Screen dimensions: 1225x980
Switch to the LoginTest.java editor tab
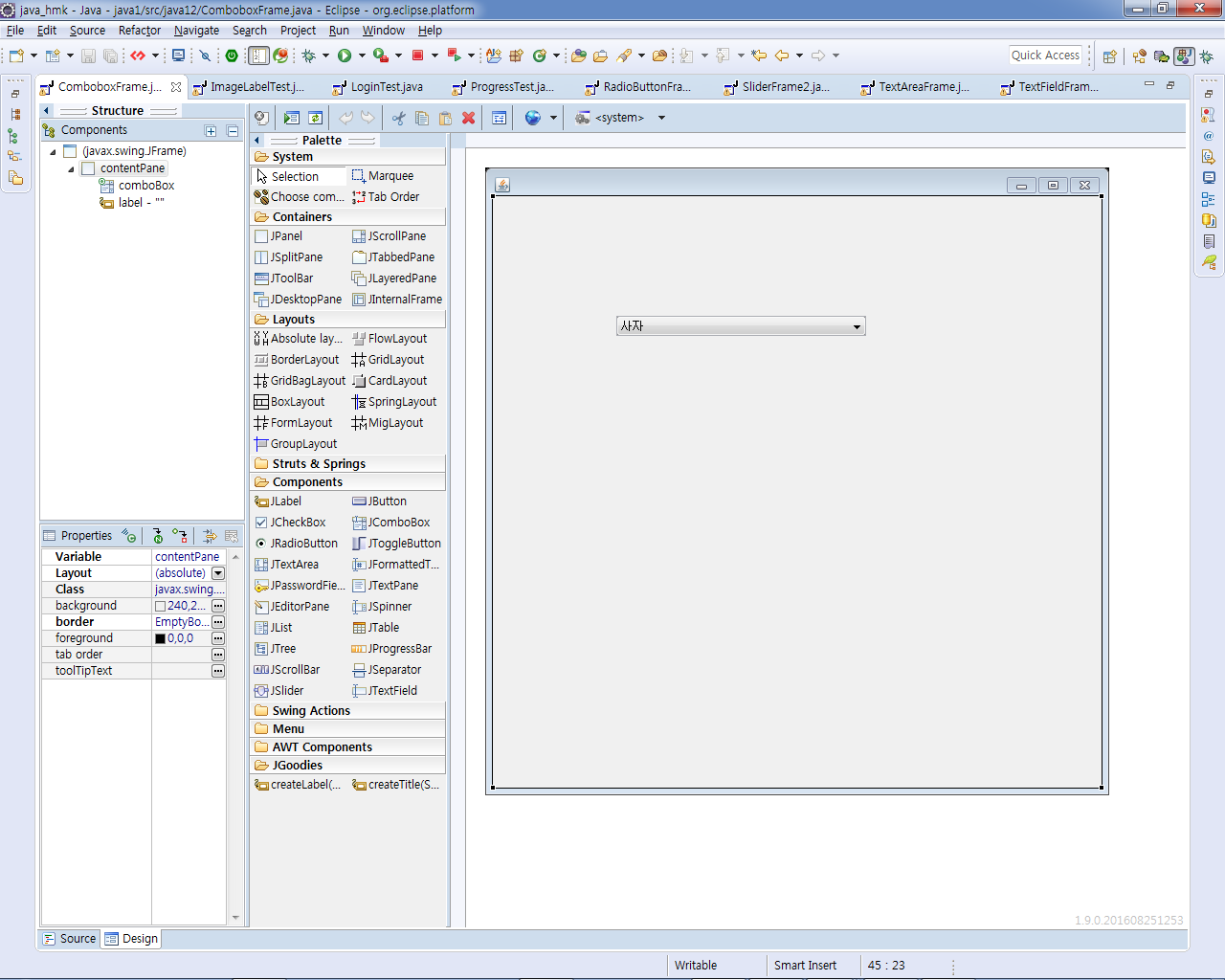378,87
